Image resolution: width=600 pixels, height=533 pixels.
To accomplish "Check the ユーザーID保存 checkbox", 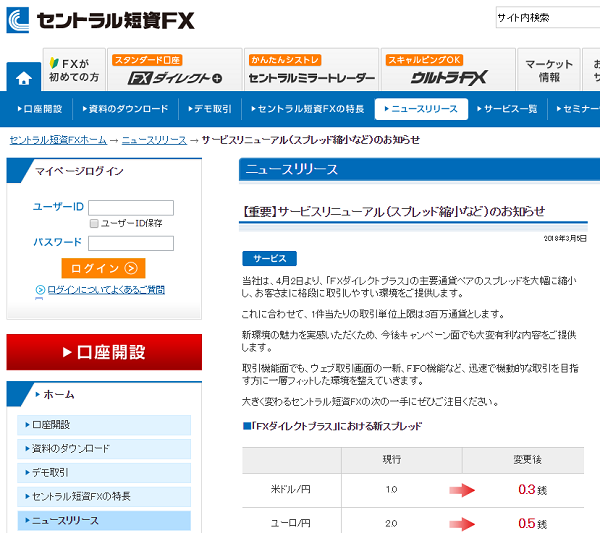I will pyautogui.click(x=94, y=223).
